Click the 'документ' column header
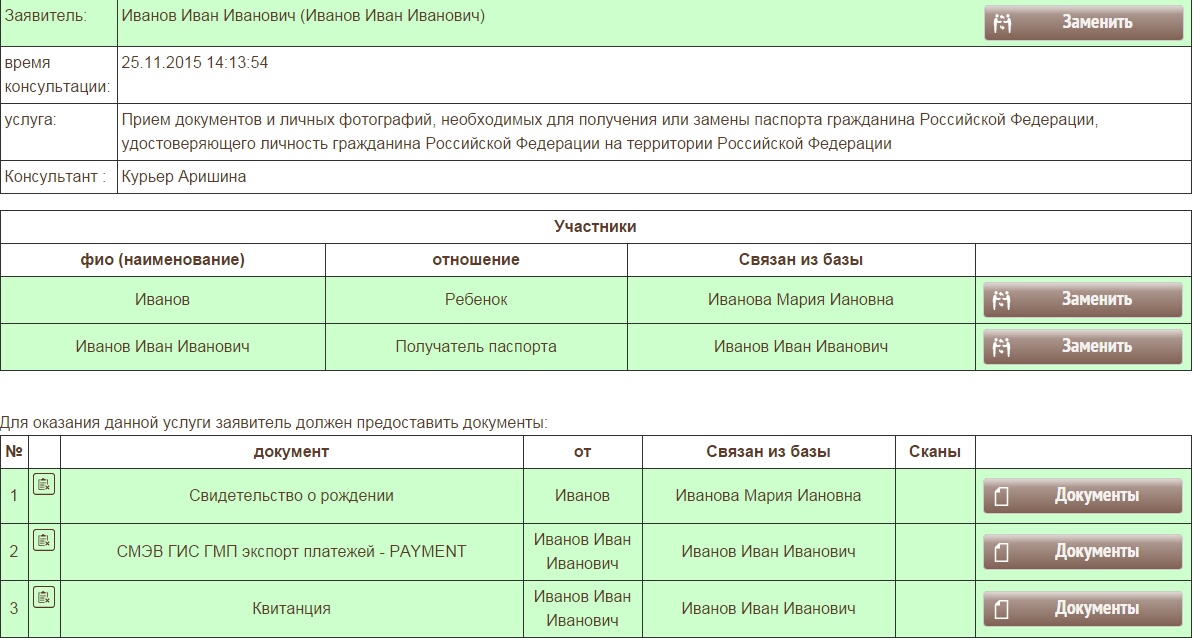Image resolution: width=1193 pixels, height=638 pixels. tap(291, 452)
